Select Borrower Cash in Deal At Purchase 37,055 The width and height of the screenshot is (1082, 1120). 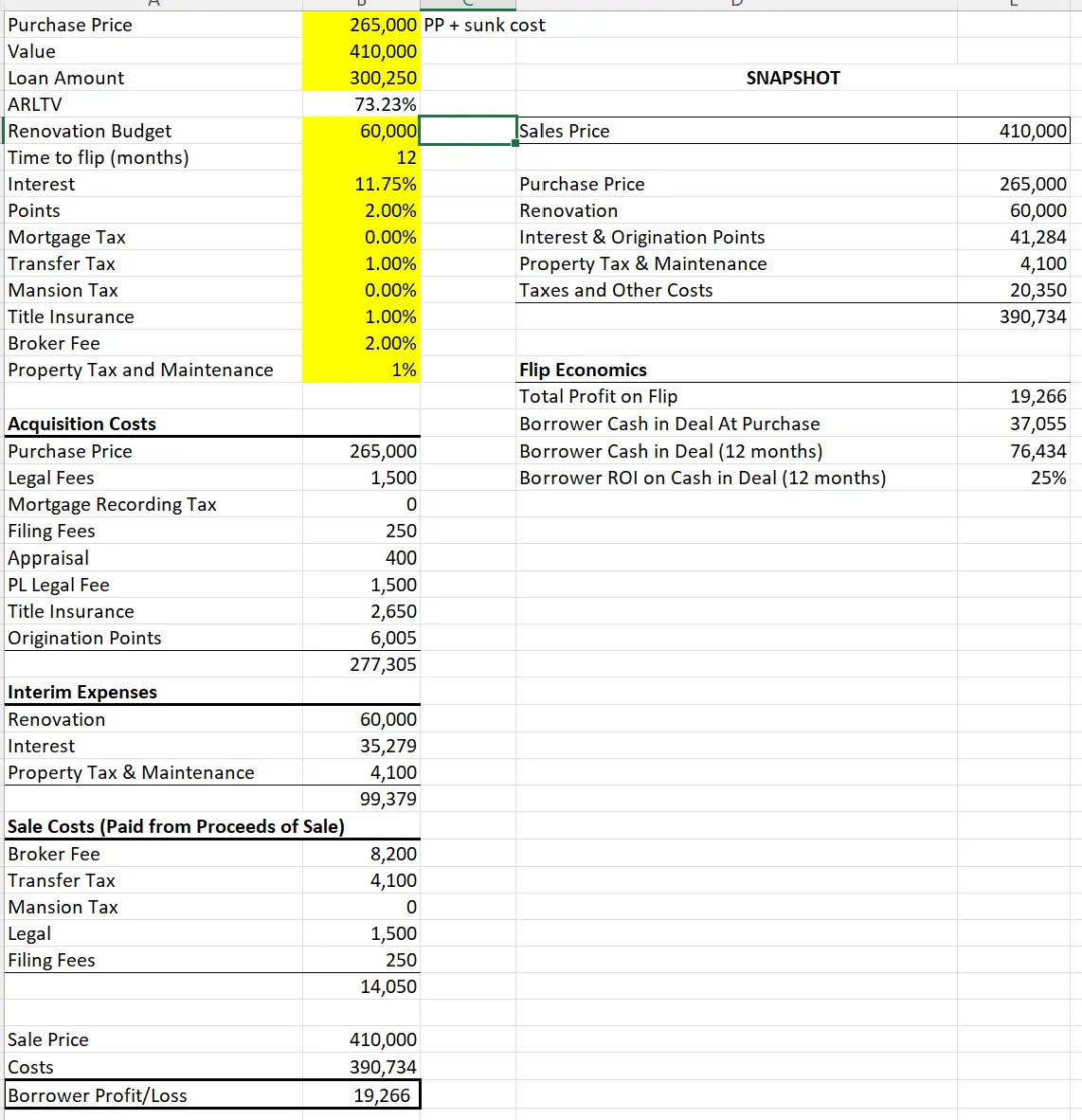(1014, 424)
